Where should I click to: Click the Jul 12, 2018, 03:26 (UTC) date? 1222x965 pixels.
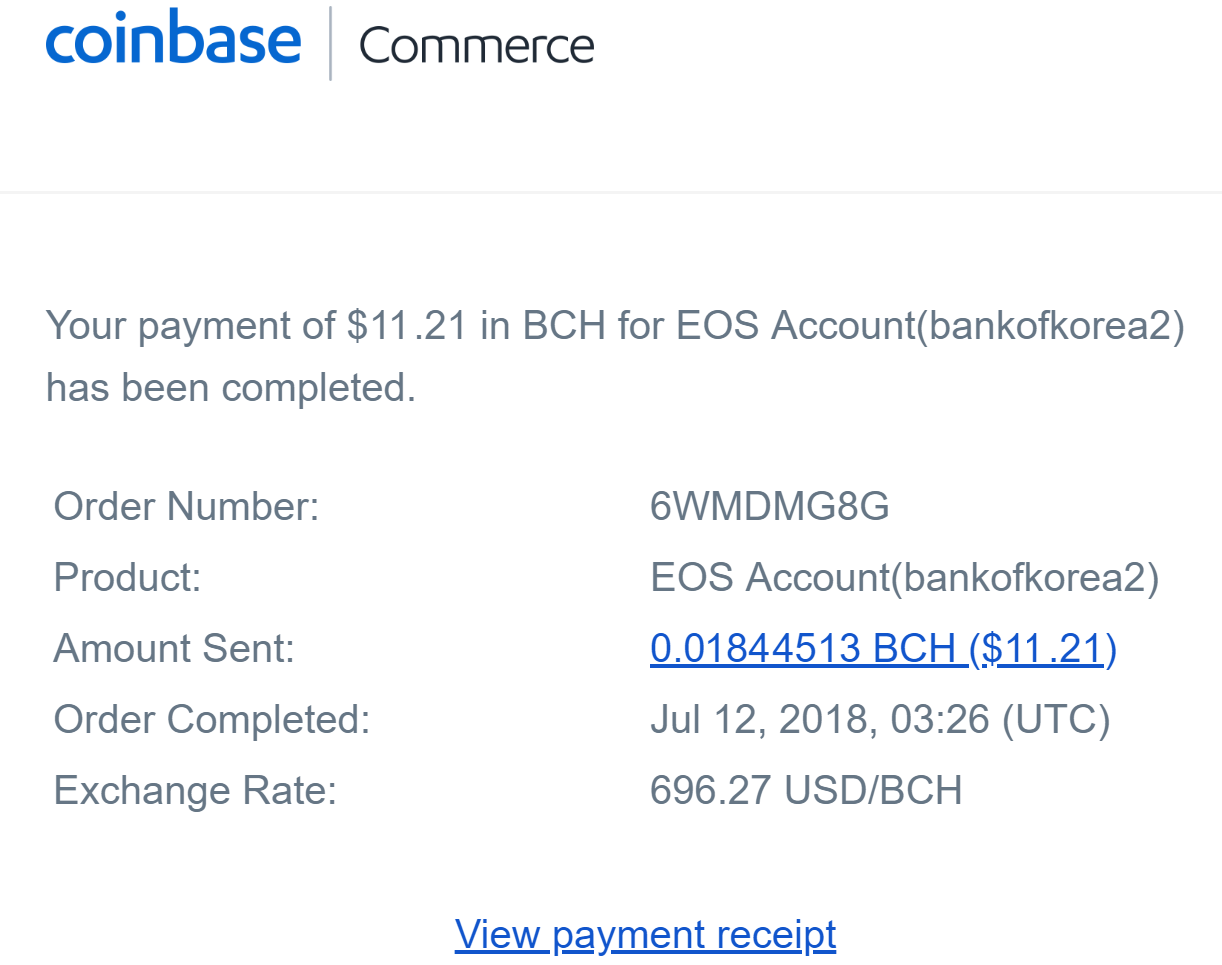pyautogui.click(x=880, y=720)
